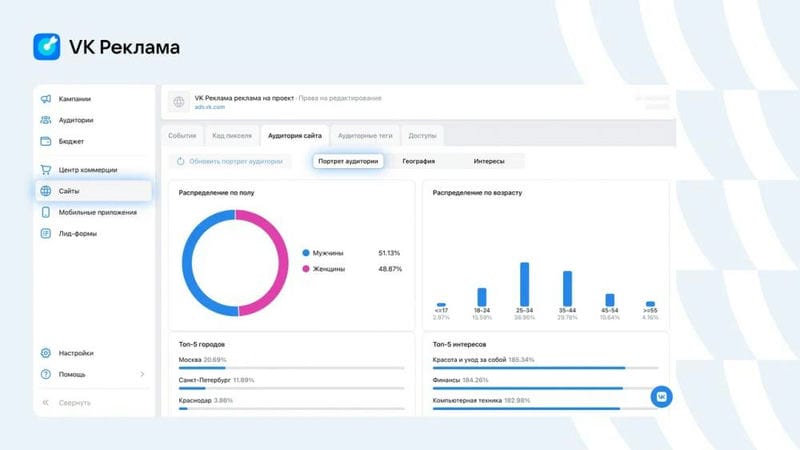Click the <=17 age label
Screen dimensions: 800x450
[441, 310]
